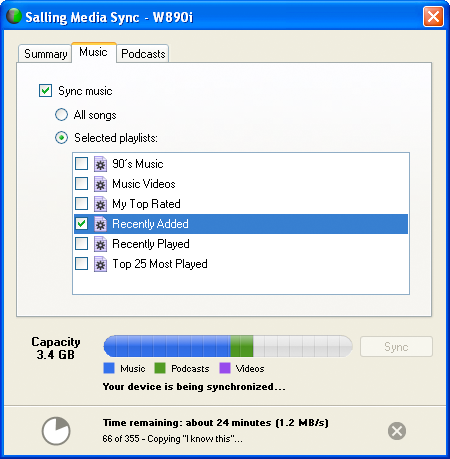Open the Podcasts tab
The image size is (450, 459).
(143, 54)
